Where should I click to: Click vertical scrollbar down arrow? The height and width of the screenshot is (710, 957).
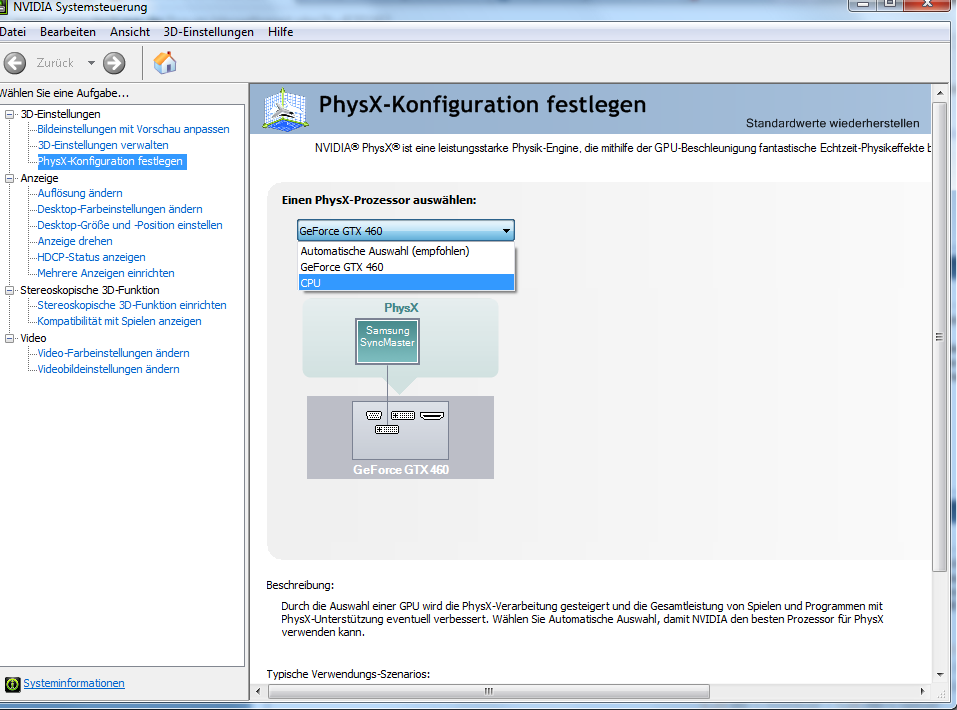[940, 675]
